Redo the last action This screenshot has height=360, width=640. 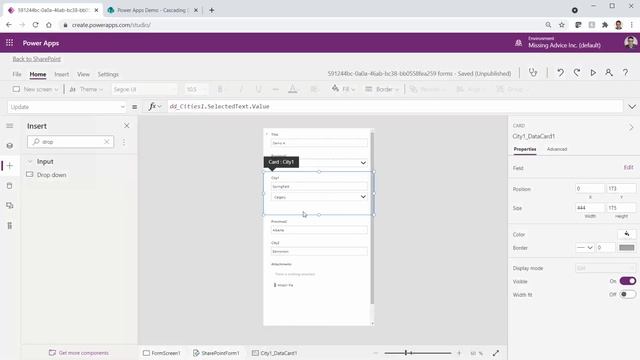pos(577,73)
